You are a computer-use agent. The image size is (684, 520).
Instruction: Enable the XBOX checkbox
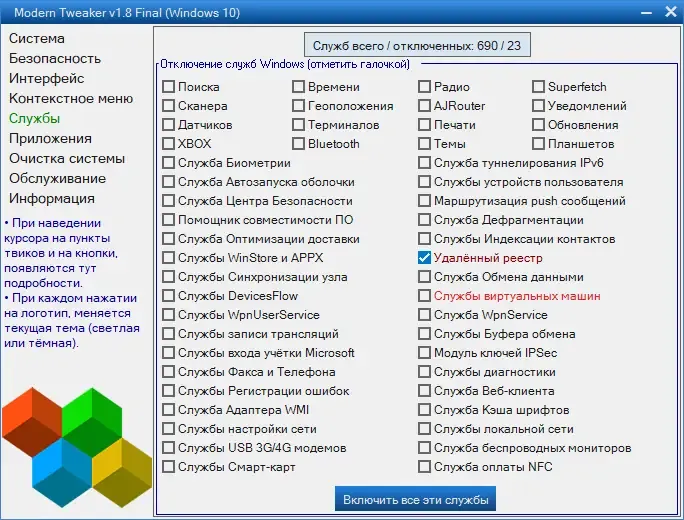[168, 144]
